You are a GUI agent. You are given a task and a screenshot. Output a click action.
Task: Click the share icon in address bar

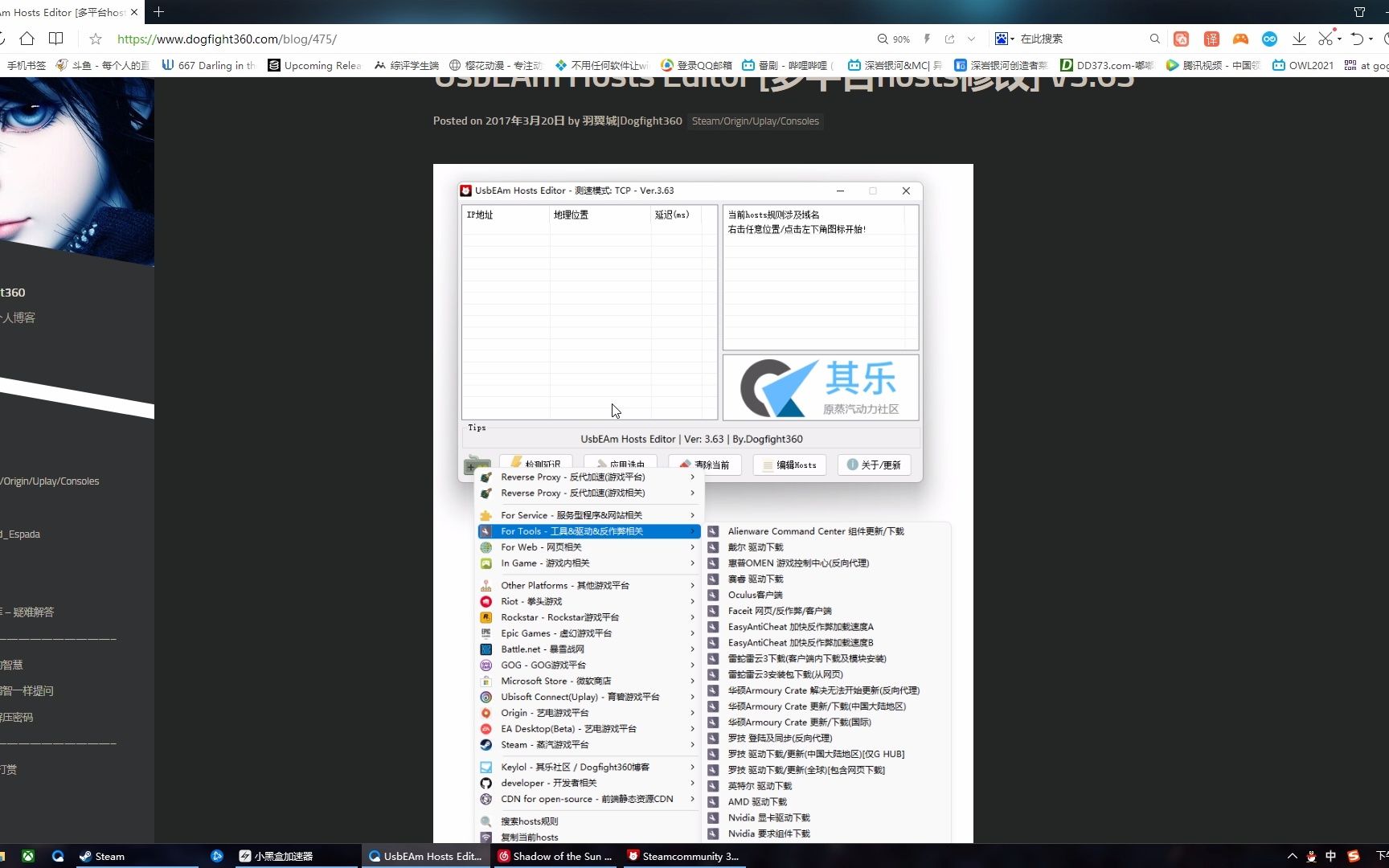click(949, 39)
